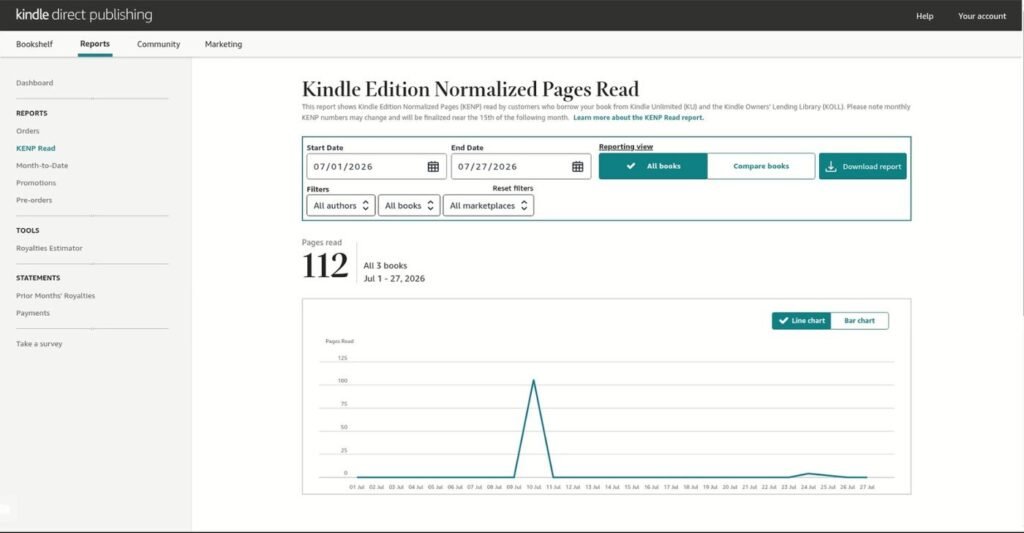Click the Download report button
This screenshot has width=1024, height=533.
coord(863,167)
